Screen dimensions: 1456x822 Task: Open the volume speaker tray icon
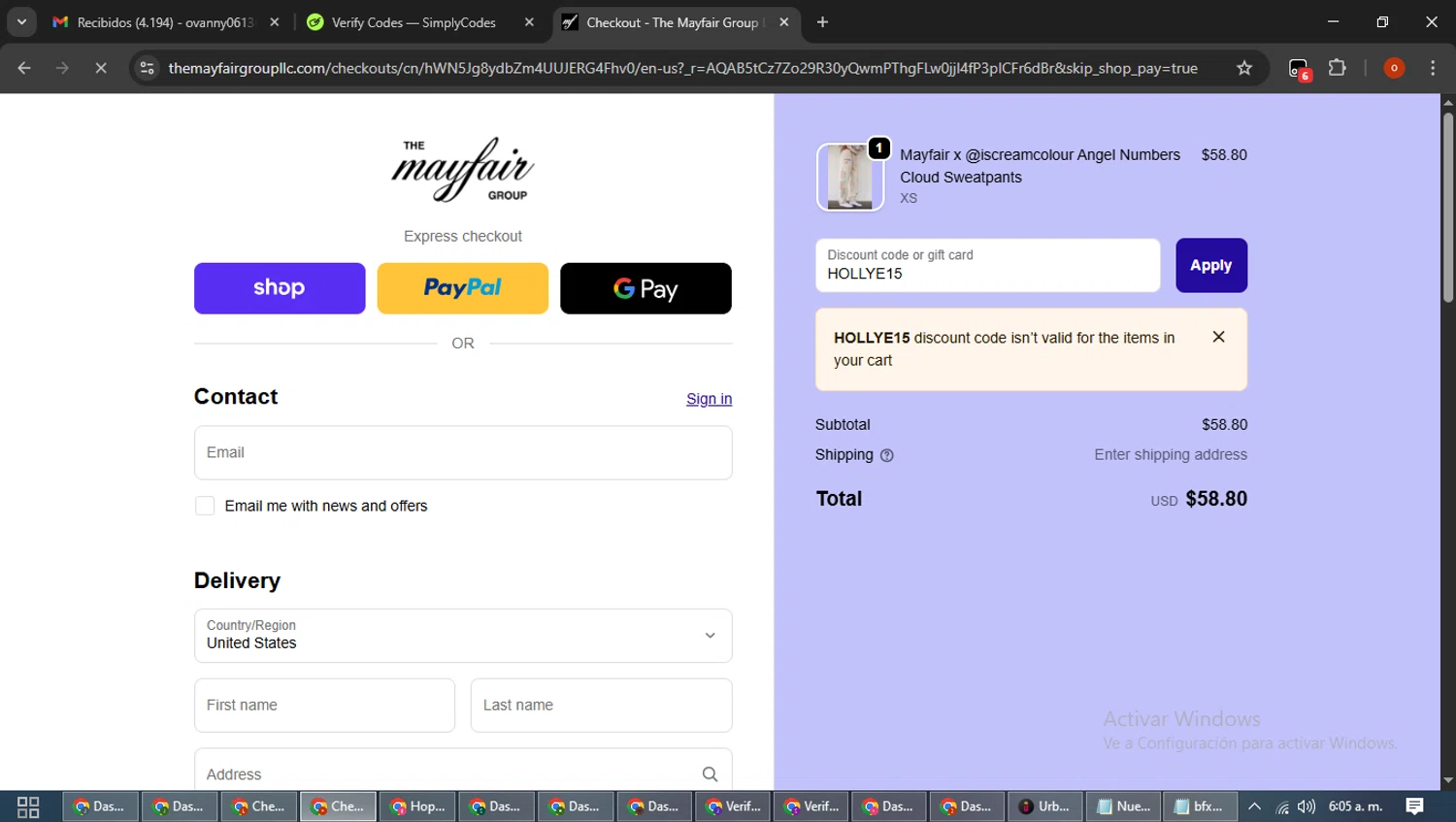(x=1307, y=806)
